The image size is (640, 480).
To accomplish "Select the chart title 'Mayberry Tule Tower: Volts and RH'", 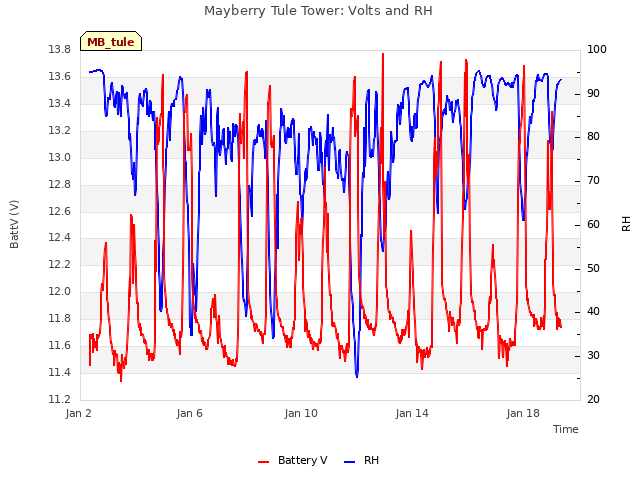I will click(318, 10).
